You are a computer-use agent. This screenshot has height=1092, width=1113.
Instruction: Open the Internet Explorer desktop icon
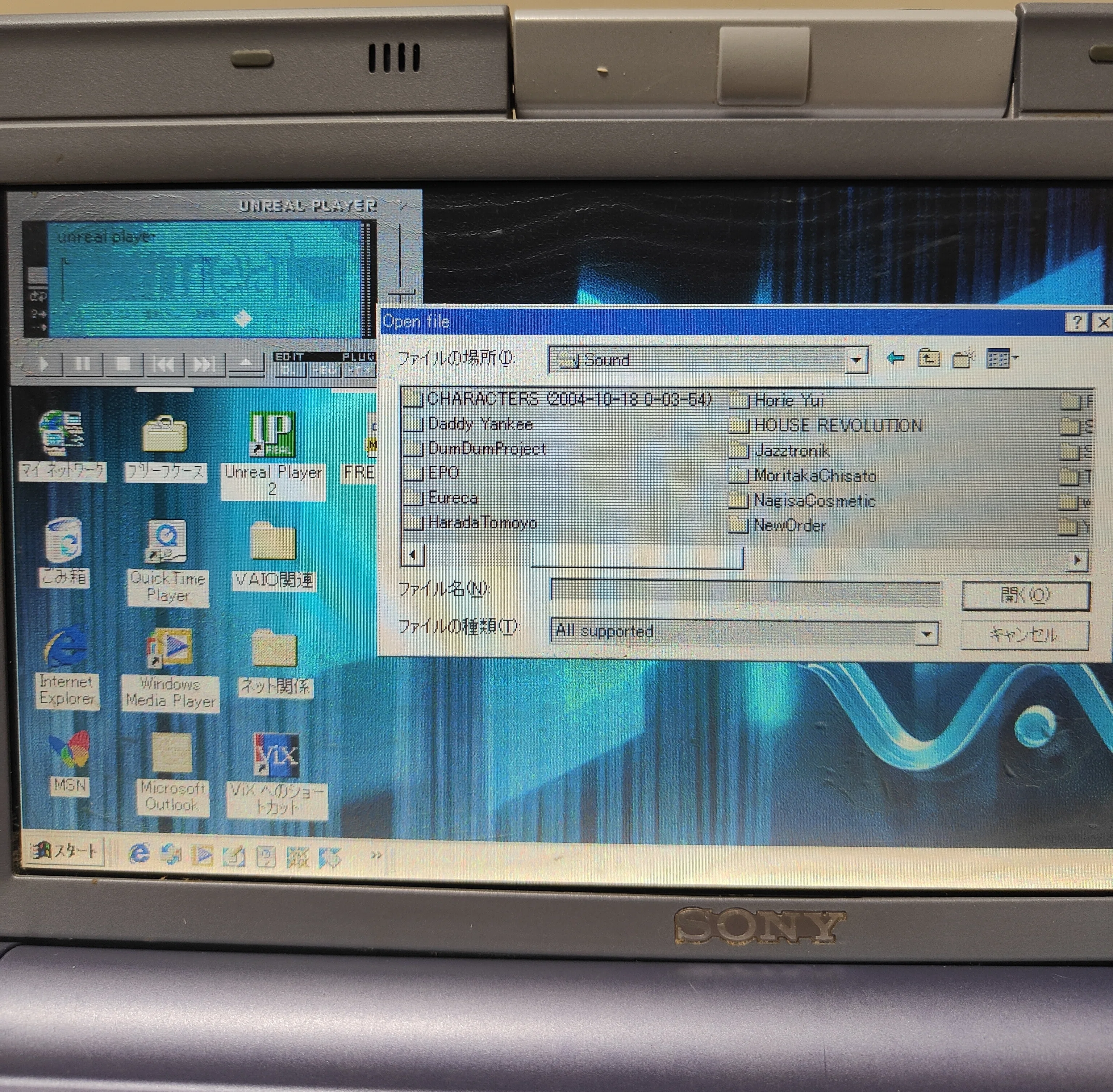point(67,668)
